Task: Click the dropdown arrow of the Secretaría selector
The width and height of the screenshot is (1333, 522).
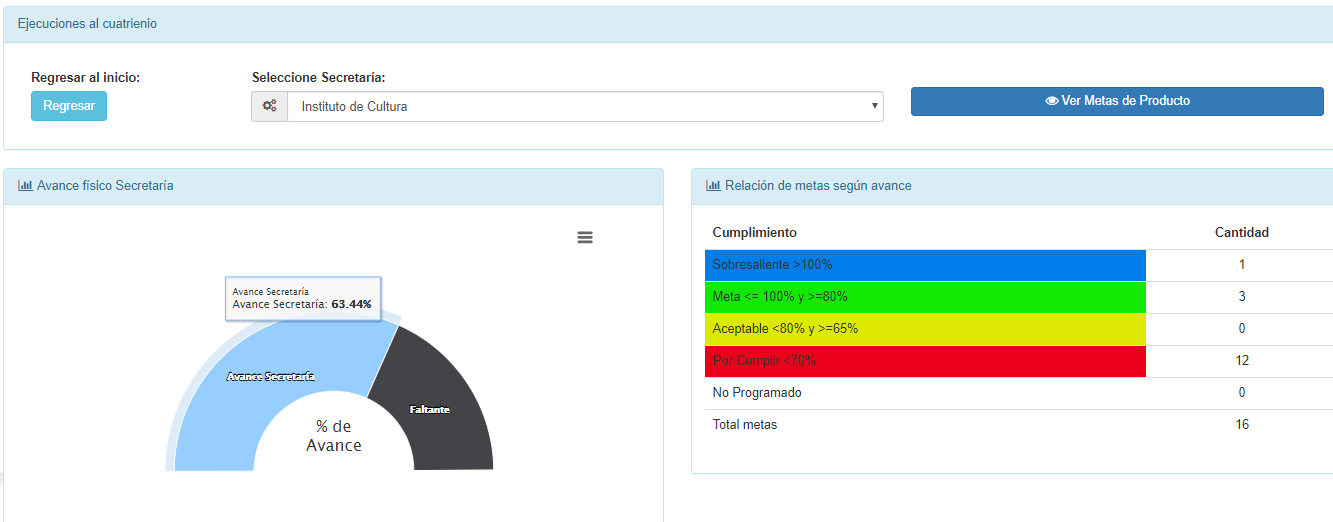Action: click(874, 106)
